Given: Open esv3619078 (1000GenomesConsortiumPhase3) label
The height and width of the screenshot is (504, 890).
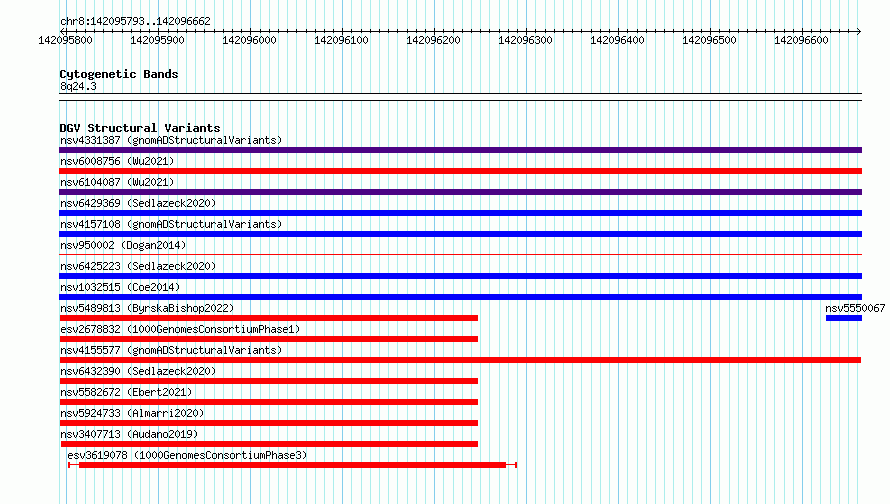Looking at the screenshot, I should point(187,455).
